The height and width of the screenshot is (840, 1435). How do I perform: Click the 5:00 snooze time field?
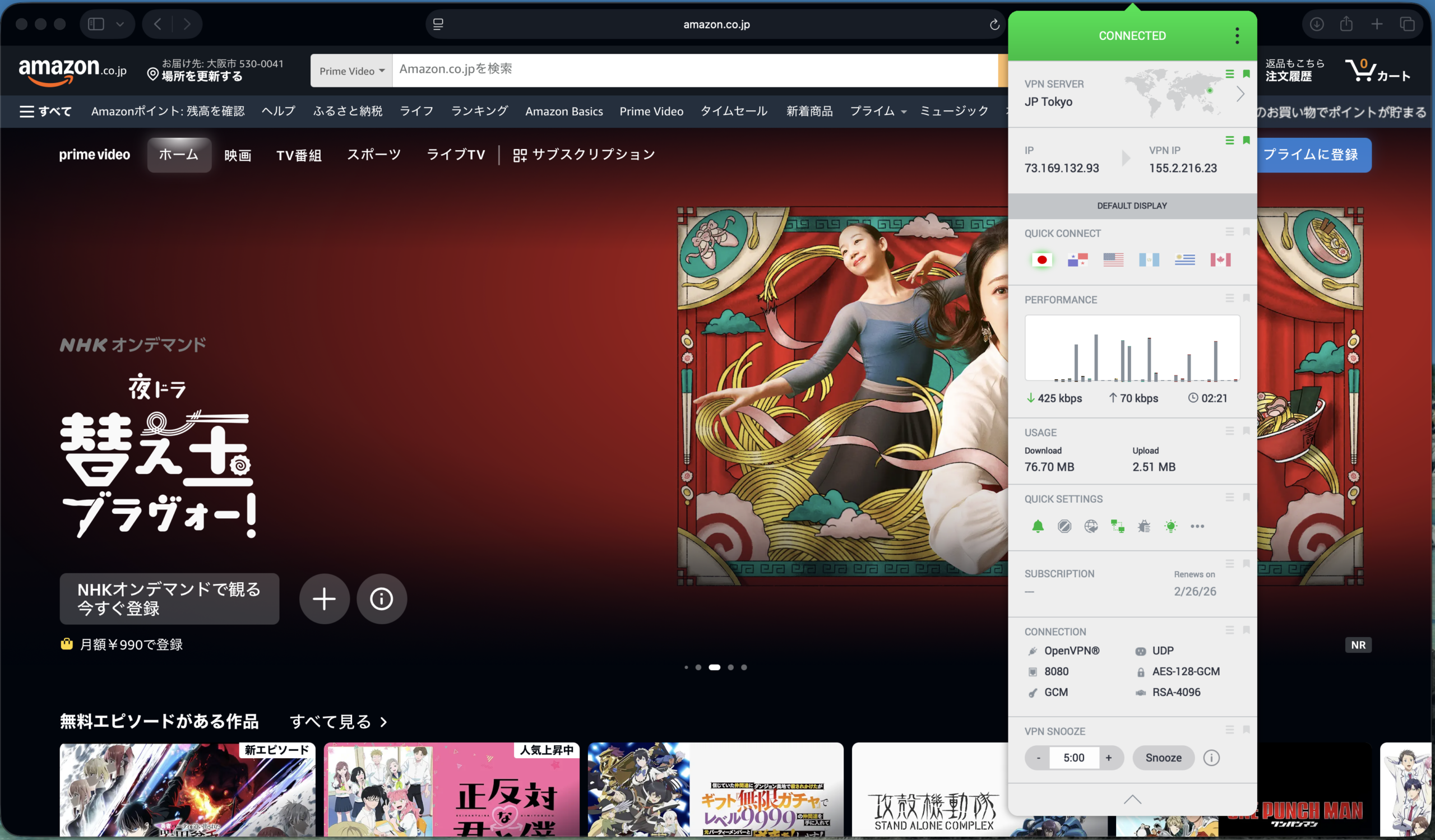pos(1073,758)
